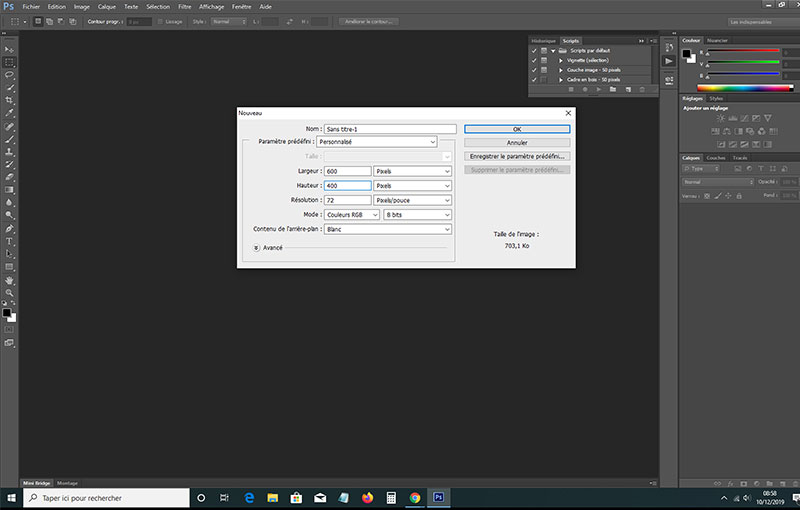The width and height of the screenshot is (800, 510).
Task: Select the Horizontal Type tool
Action: [x=10, y=241]
